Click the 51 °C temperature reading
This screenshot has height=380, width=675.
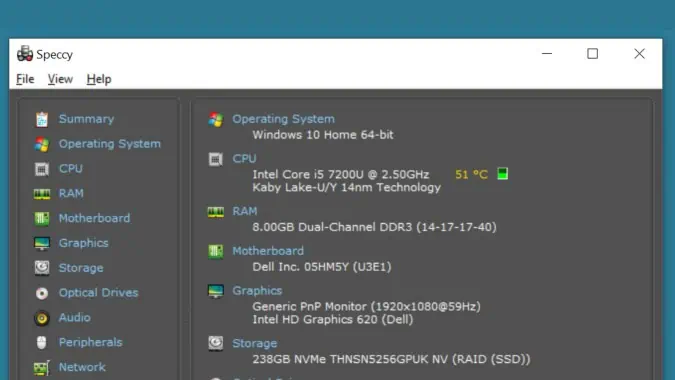pyautogui.click(x=471, y=174)
